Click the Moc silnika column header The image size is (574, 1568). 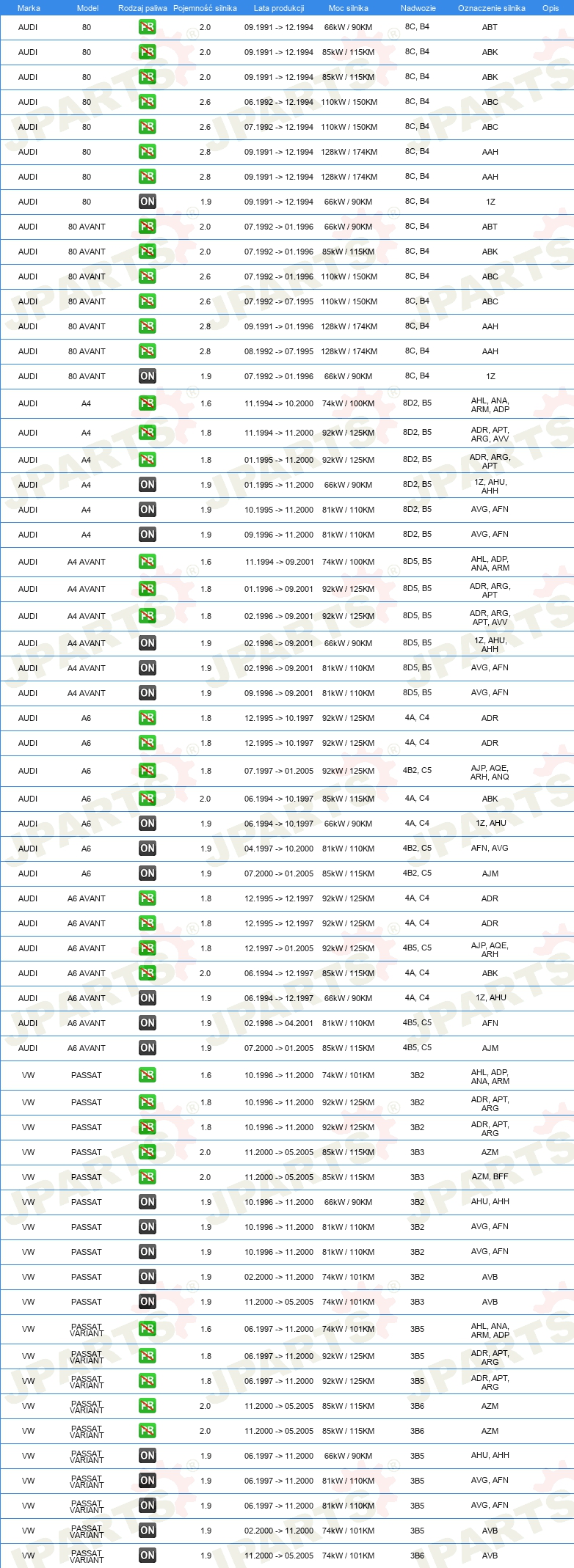pos(349,8)
